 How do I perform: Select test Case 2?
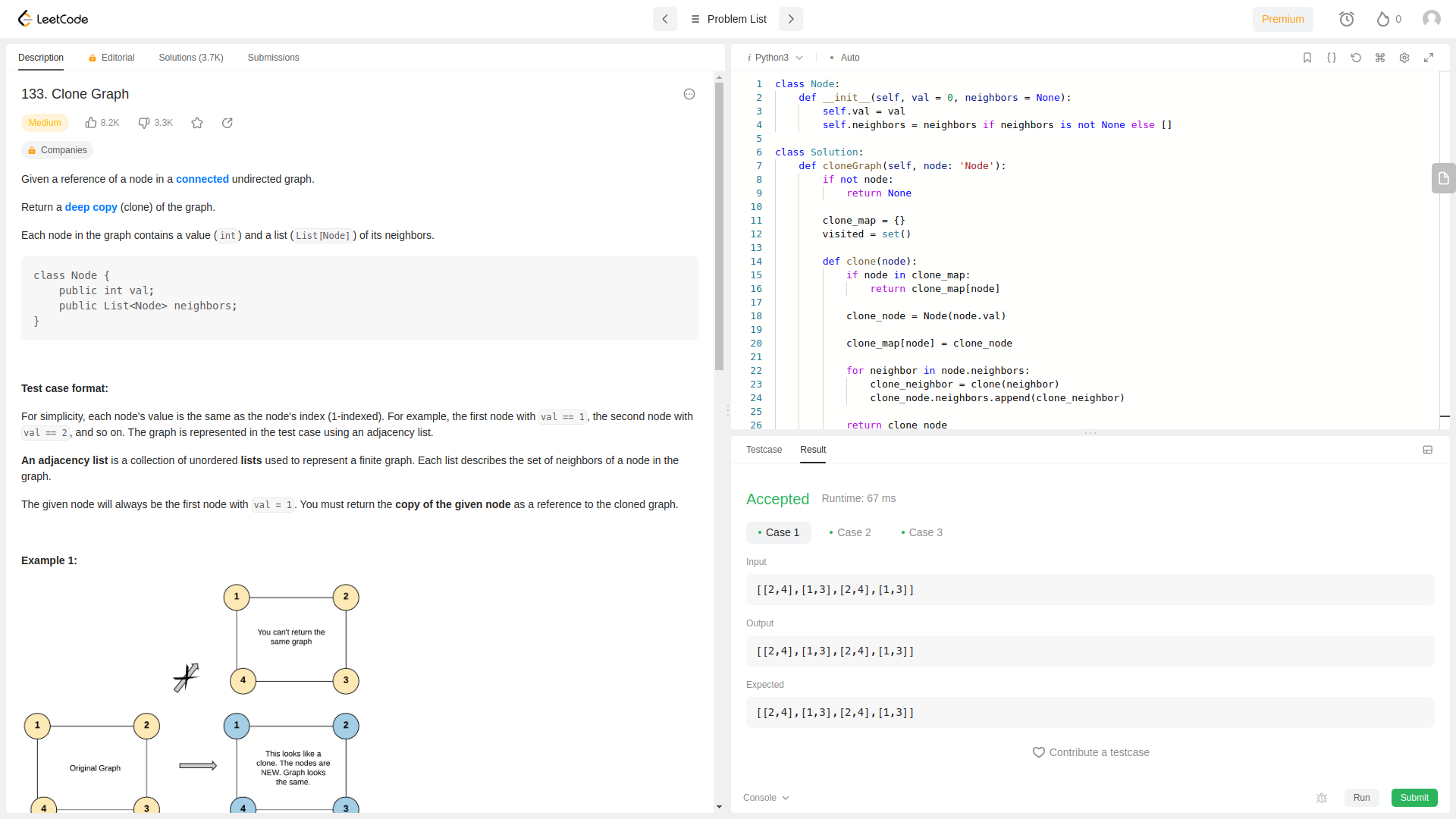coord(850,532)
